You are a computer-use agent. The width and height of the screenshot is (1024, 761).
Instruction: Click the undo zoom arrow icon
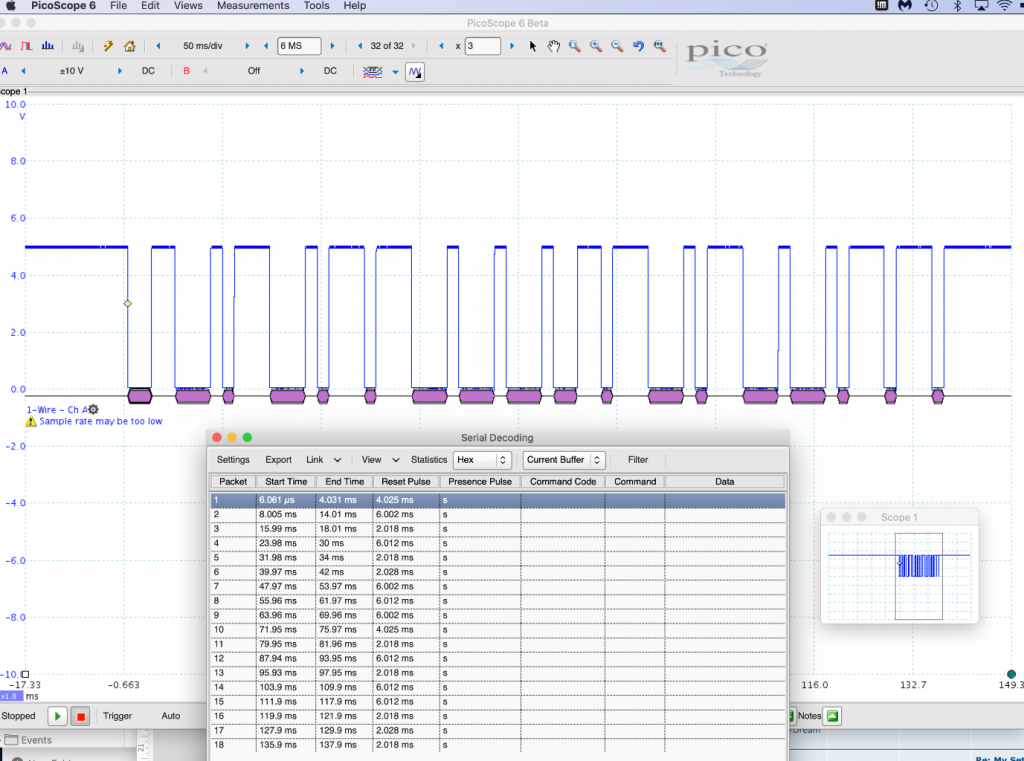pos(638,46)
